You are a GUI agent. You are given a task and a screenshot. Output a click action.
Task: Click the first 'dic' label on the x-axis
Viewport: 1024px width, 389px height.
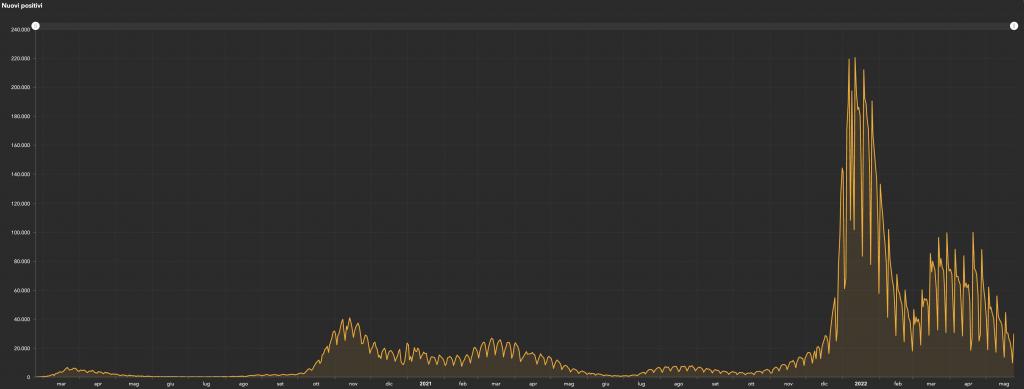tap(389, 384)
